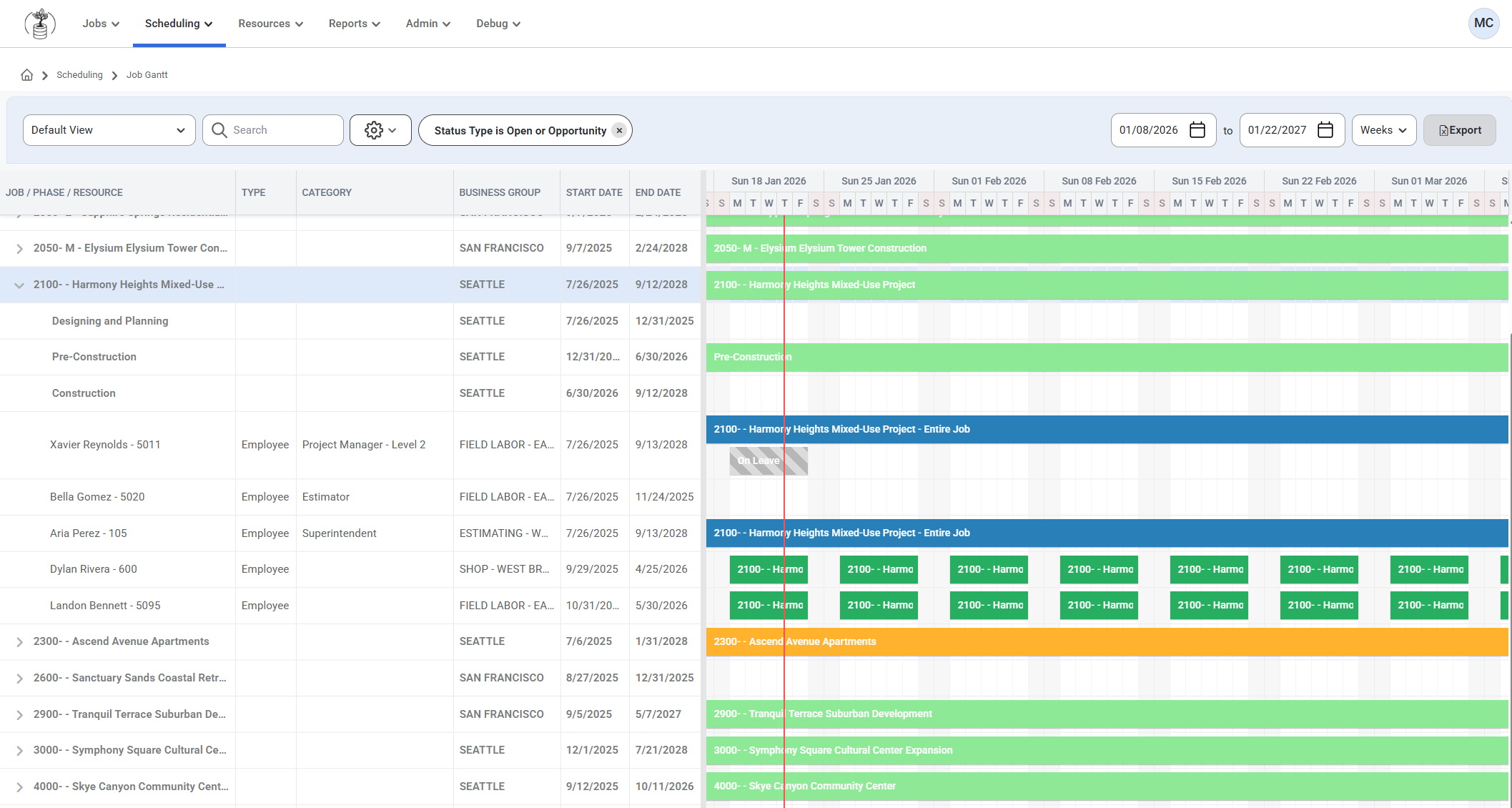Image resolution: width=1512 pixels, height=808 pixels.
Task: Collapse the 2100 Harmony Heights job row
Action: point(19,285)
